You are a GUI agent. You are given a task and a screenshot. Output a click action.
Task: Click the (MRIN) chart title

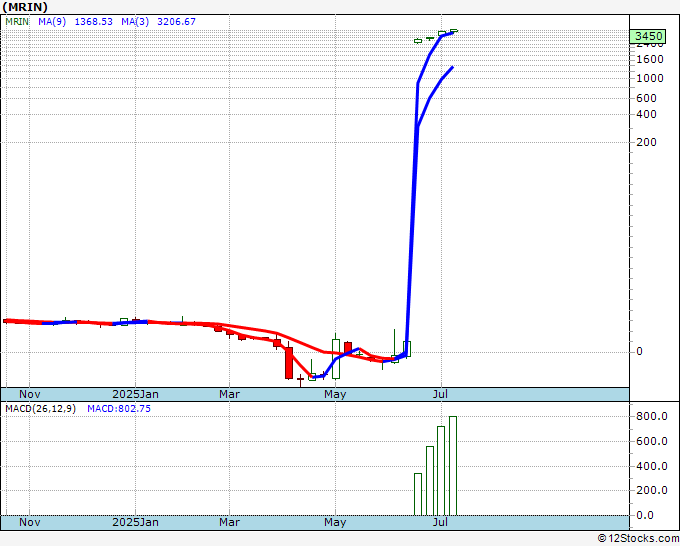click(25, 7)
